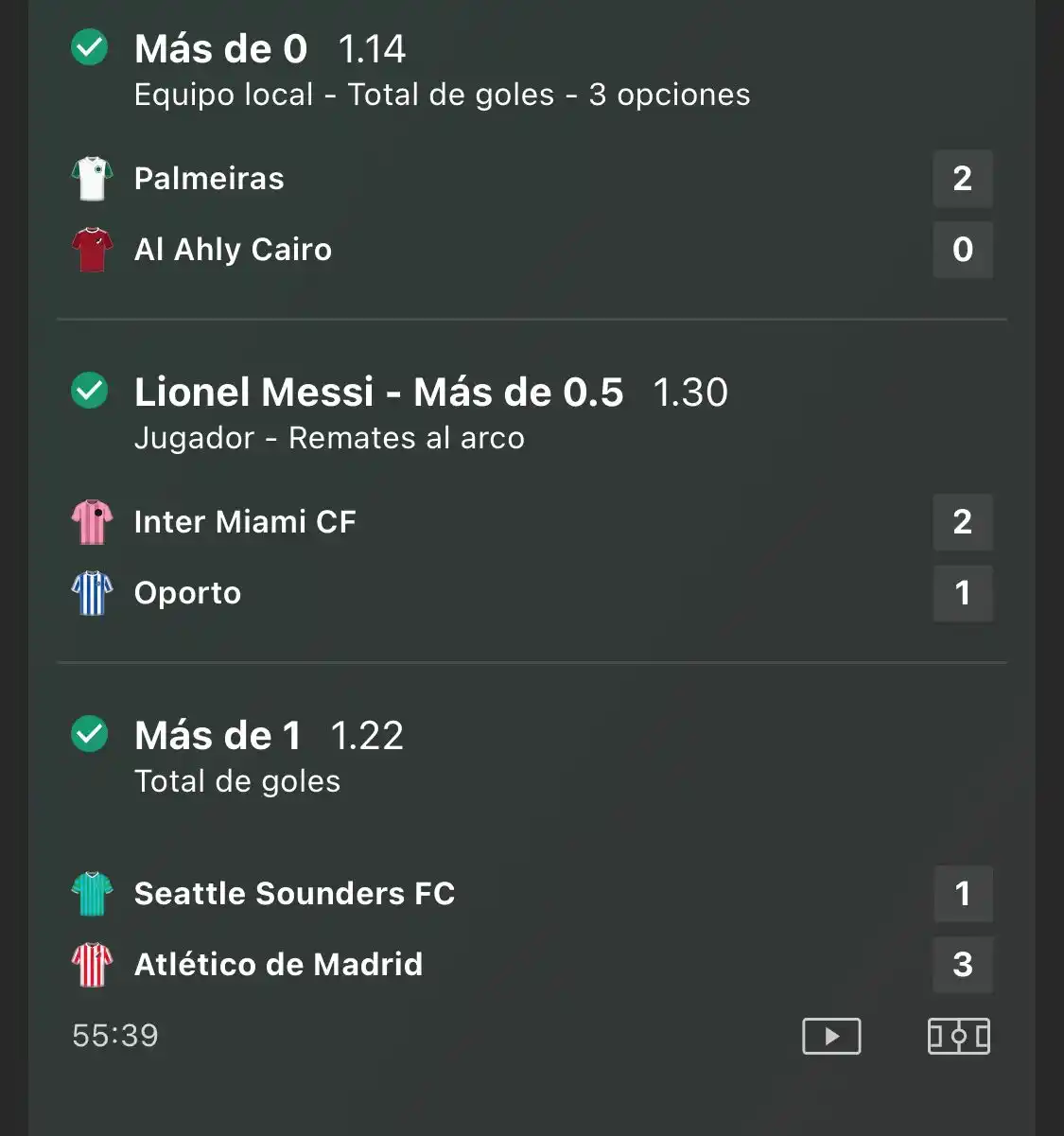Tap the green checkmark beside Más de 1
This screenshot has height=1136, width=1064.
pyautogui.click(x=90, y=734)
